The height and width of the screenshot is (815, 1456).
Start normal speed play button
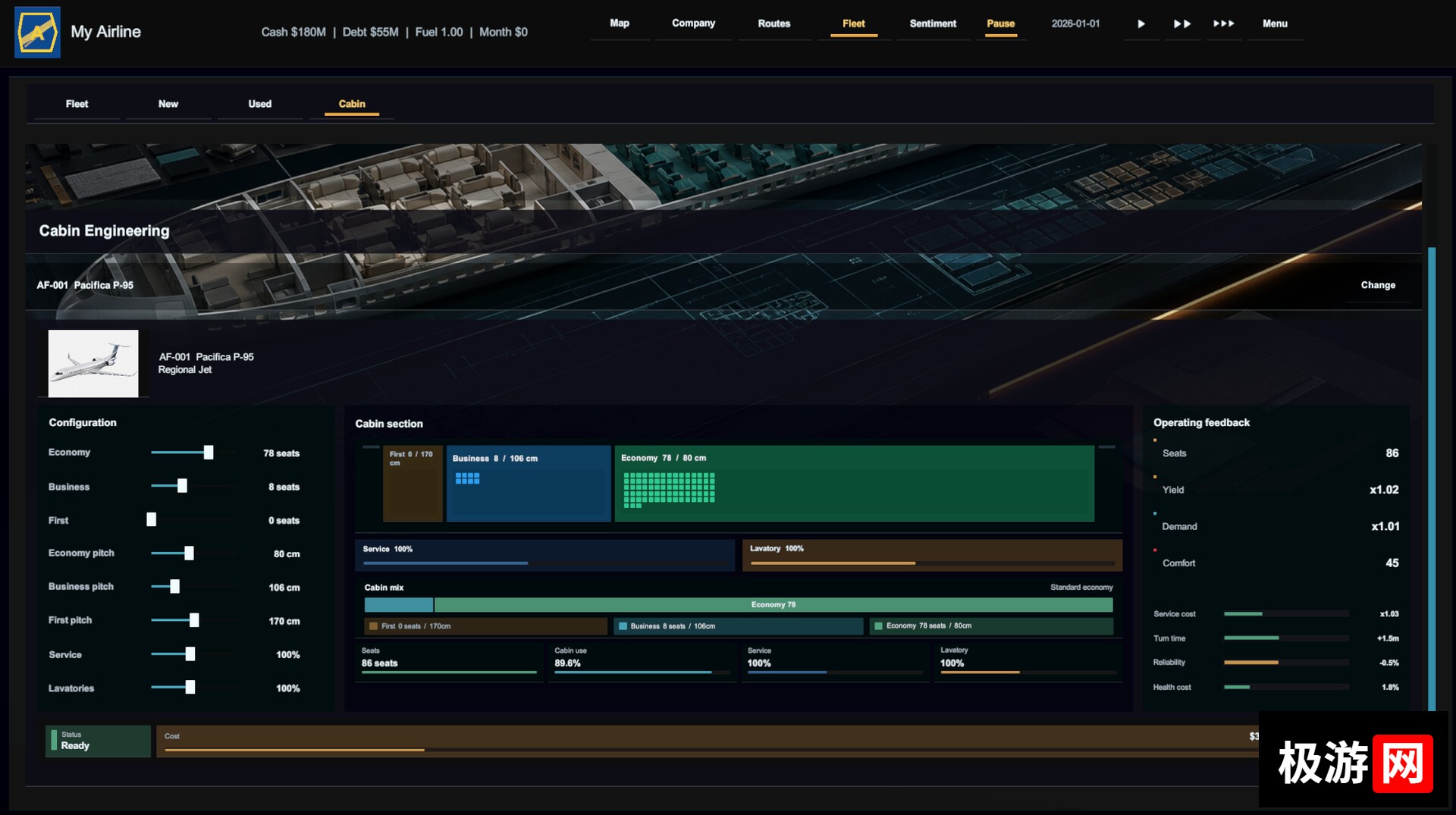1141,24
